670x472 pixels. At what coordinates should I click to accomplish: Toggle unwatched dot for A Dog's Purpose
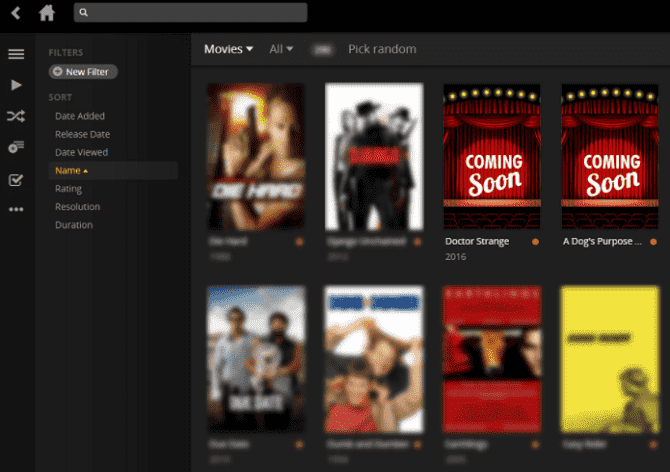(653, 242)
